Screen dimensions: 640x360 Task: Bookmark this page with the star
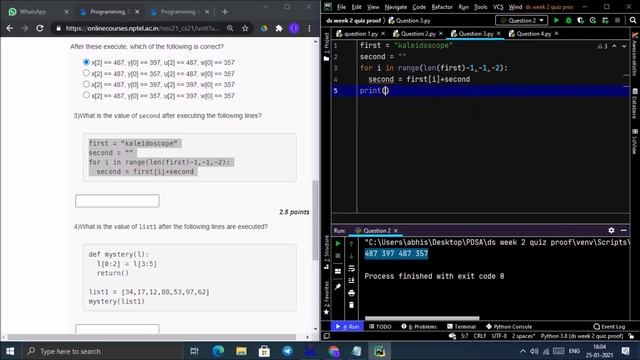(x=245, y=28)
